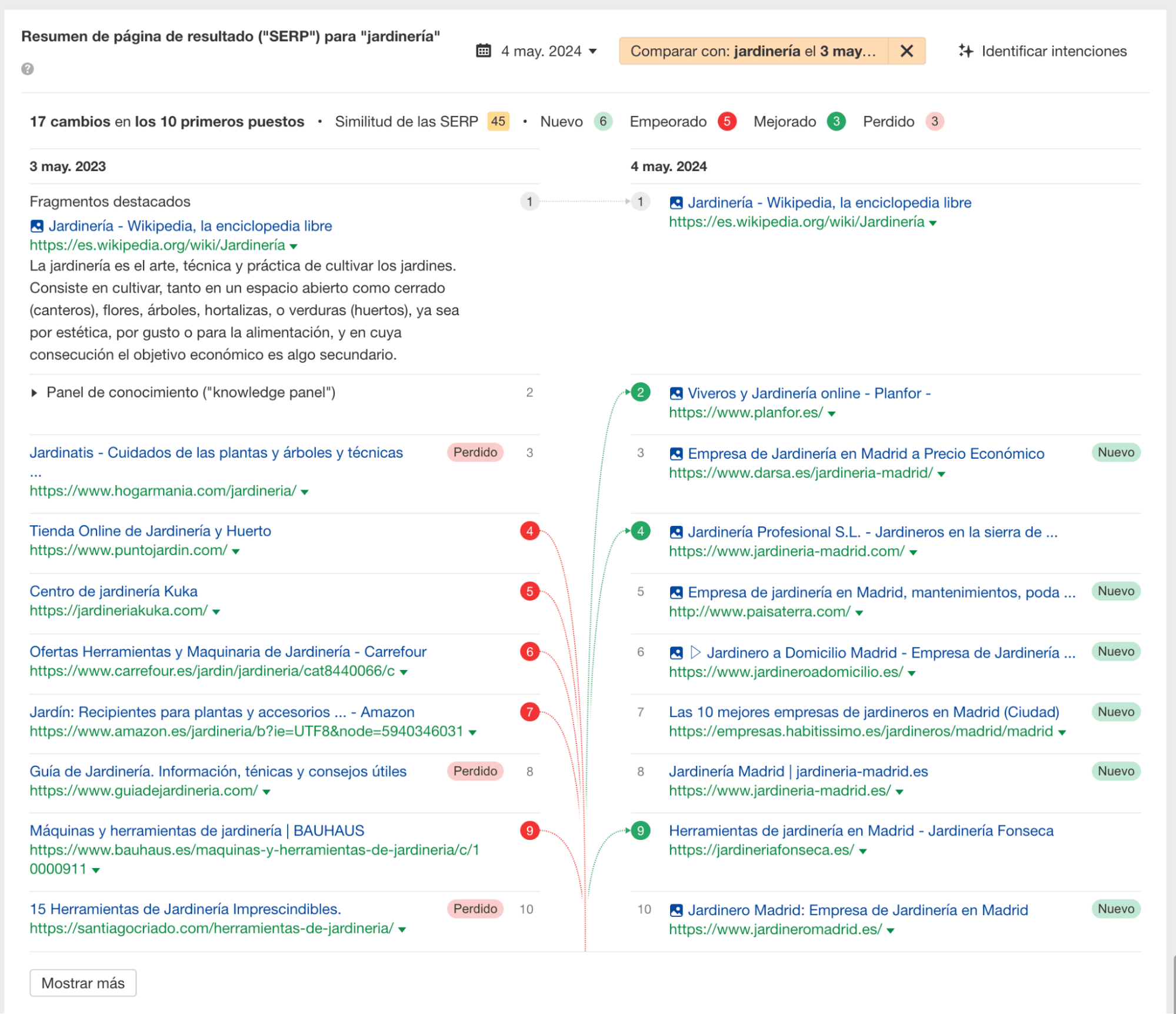Screen dimensions: 1176x1014
Task: Open dropdown arrow after habitissimo URL
Action: click(1061, 733)
